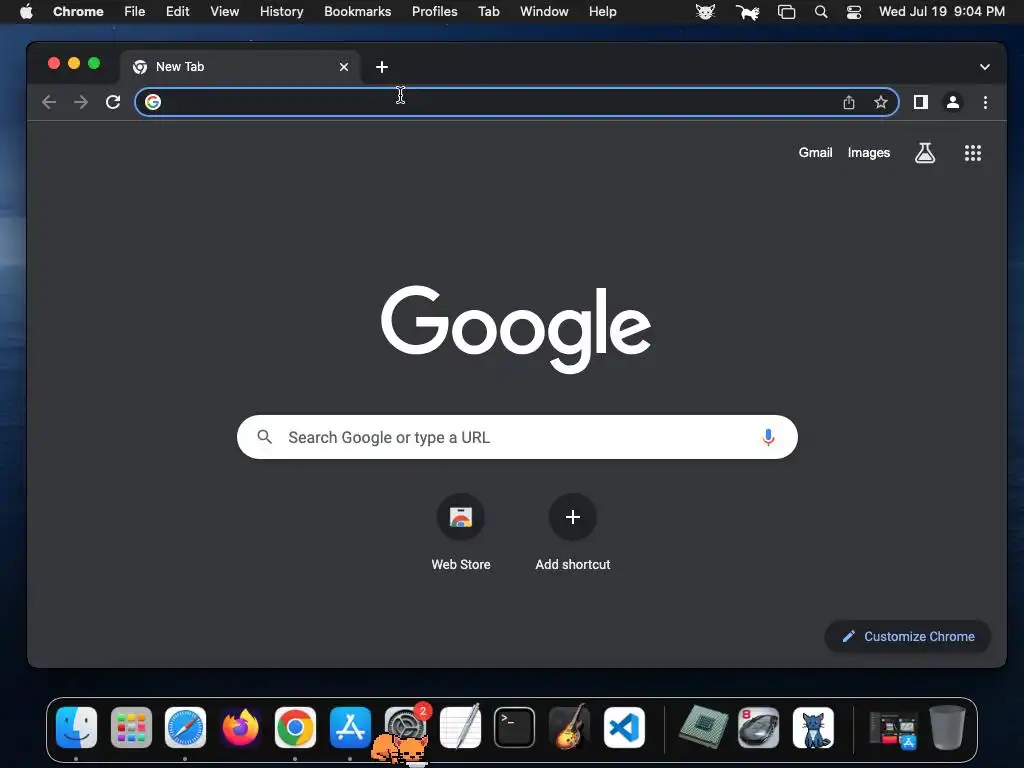Click the Google icon in the address bar

153,102
